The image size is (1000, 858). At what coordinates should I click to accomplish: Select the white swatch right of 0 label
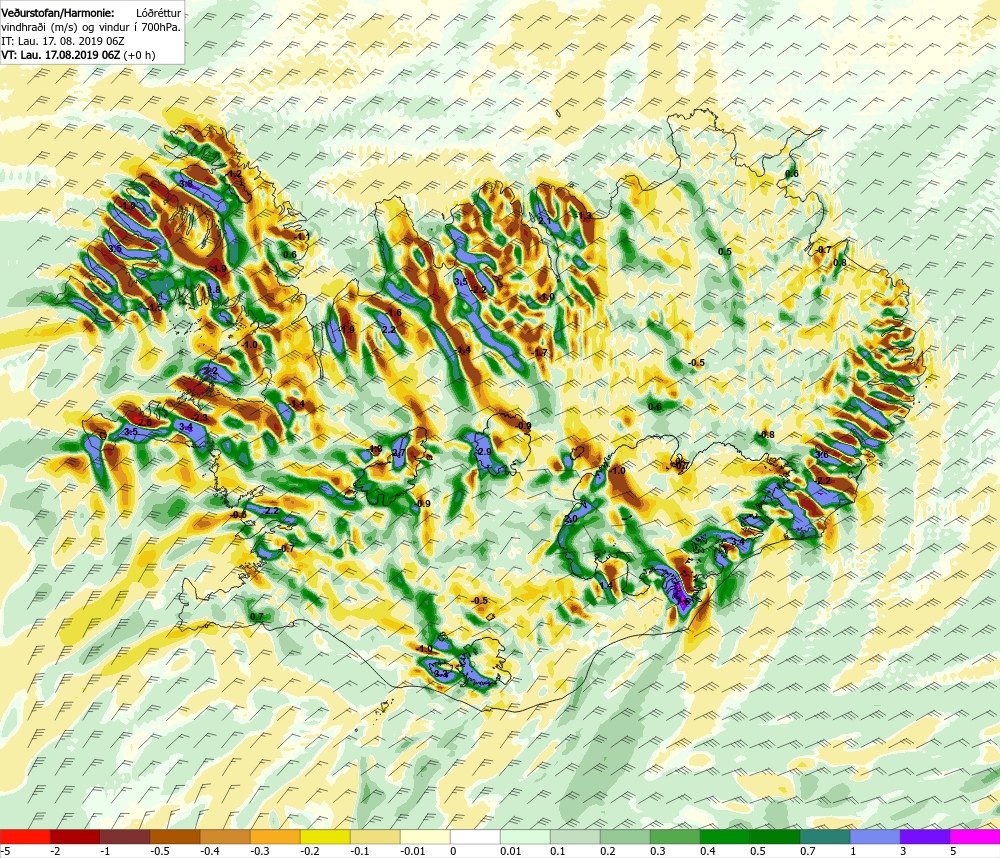475,836
